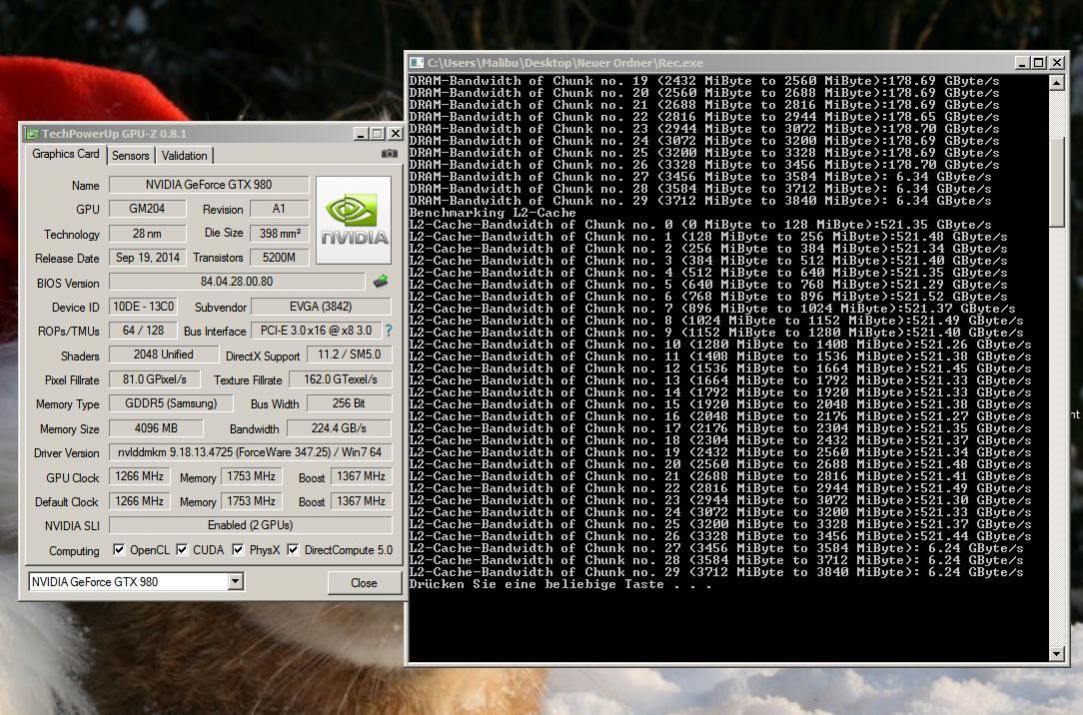Open the GPU selection dropdown
Screen dimensions: 1083x715
coord(236,582)
